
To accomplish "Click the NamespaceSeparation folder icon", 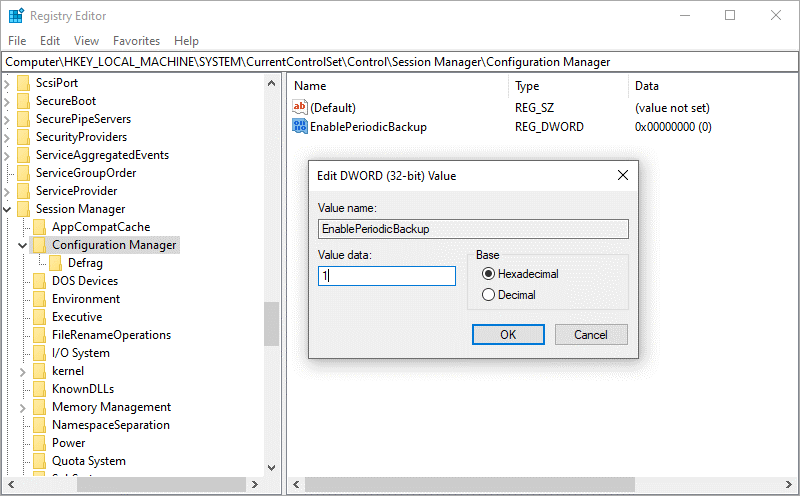I will [39, 425].
